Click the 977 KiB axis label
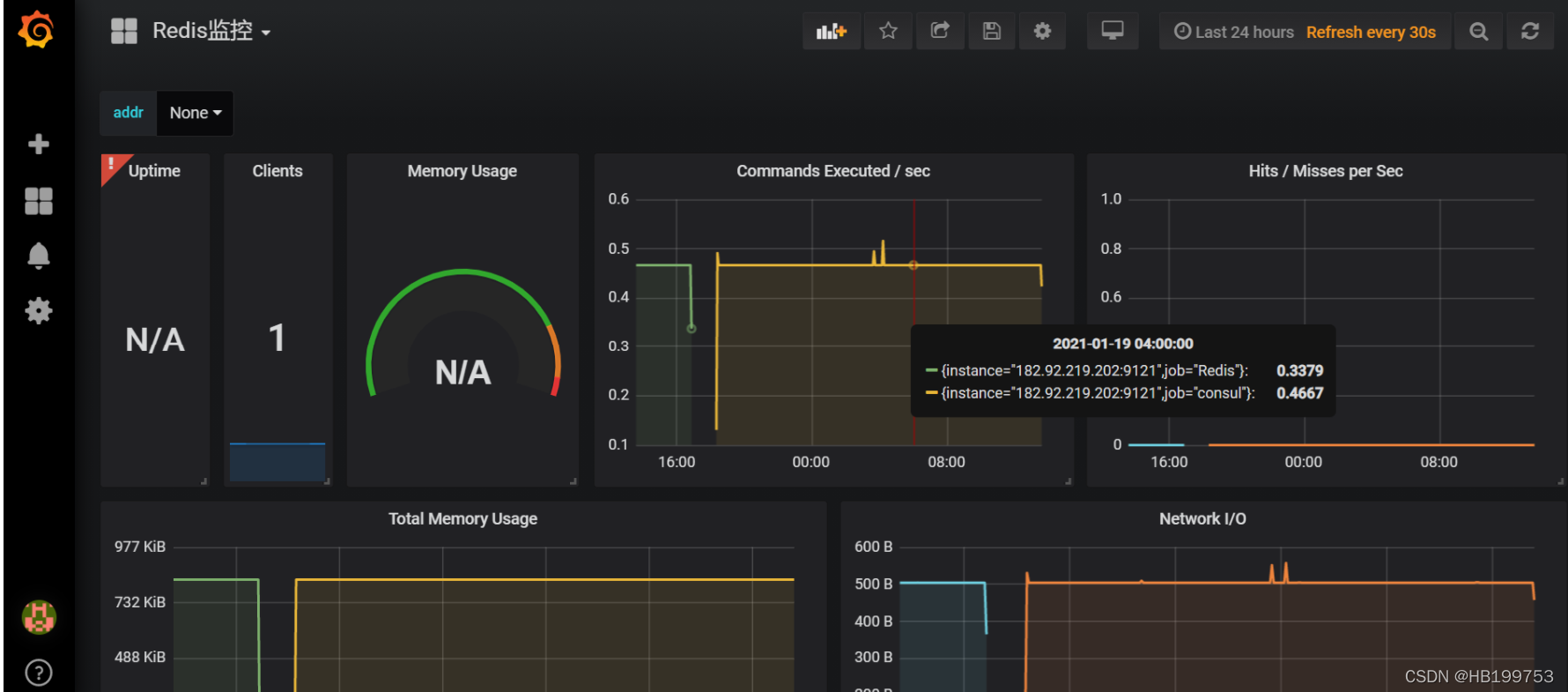1568x692 pixels. 140,547
